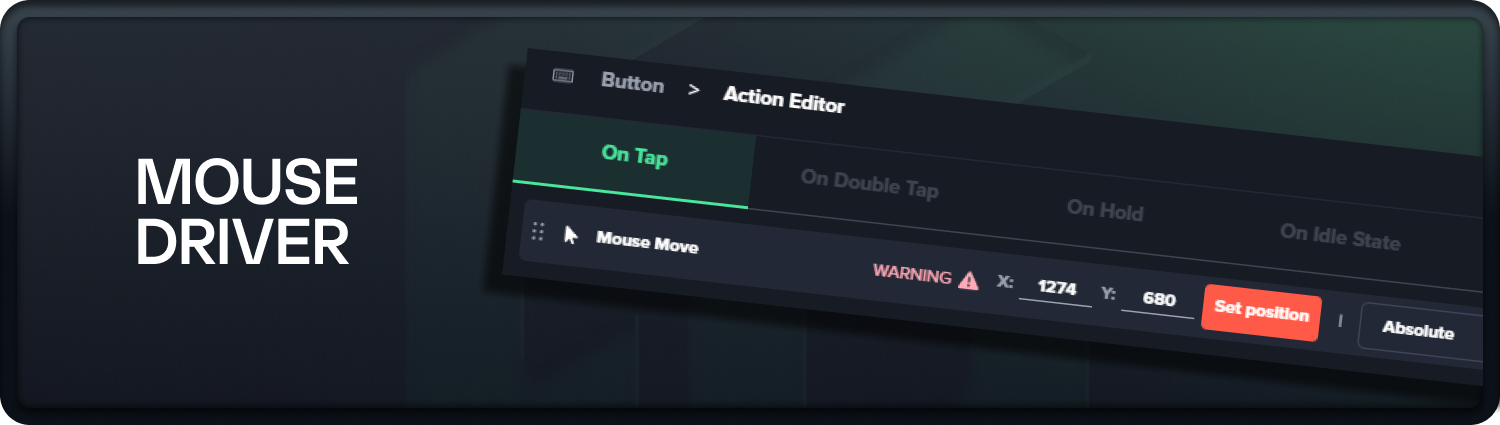The image size is (1500, 425).
Task: Click the vertical divider before Absolute
Action: (x=1340, y=320)
